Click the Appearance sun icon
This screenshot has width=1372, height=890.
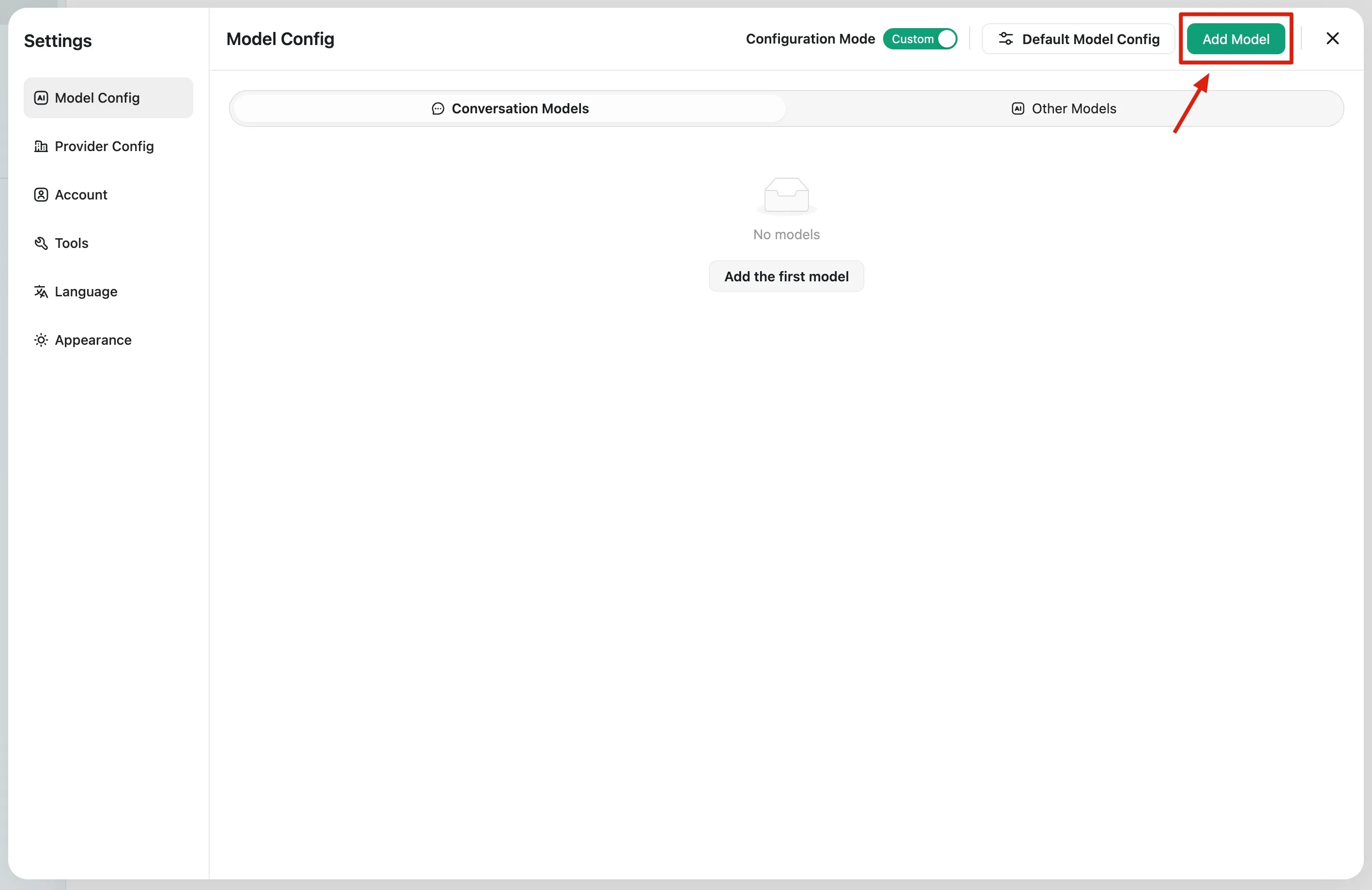pos(41,340)
